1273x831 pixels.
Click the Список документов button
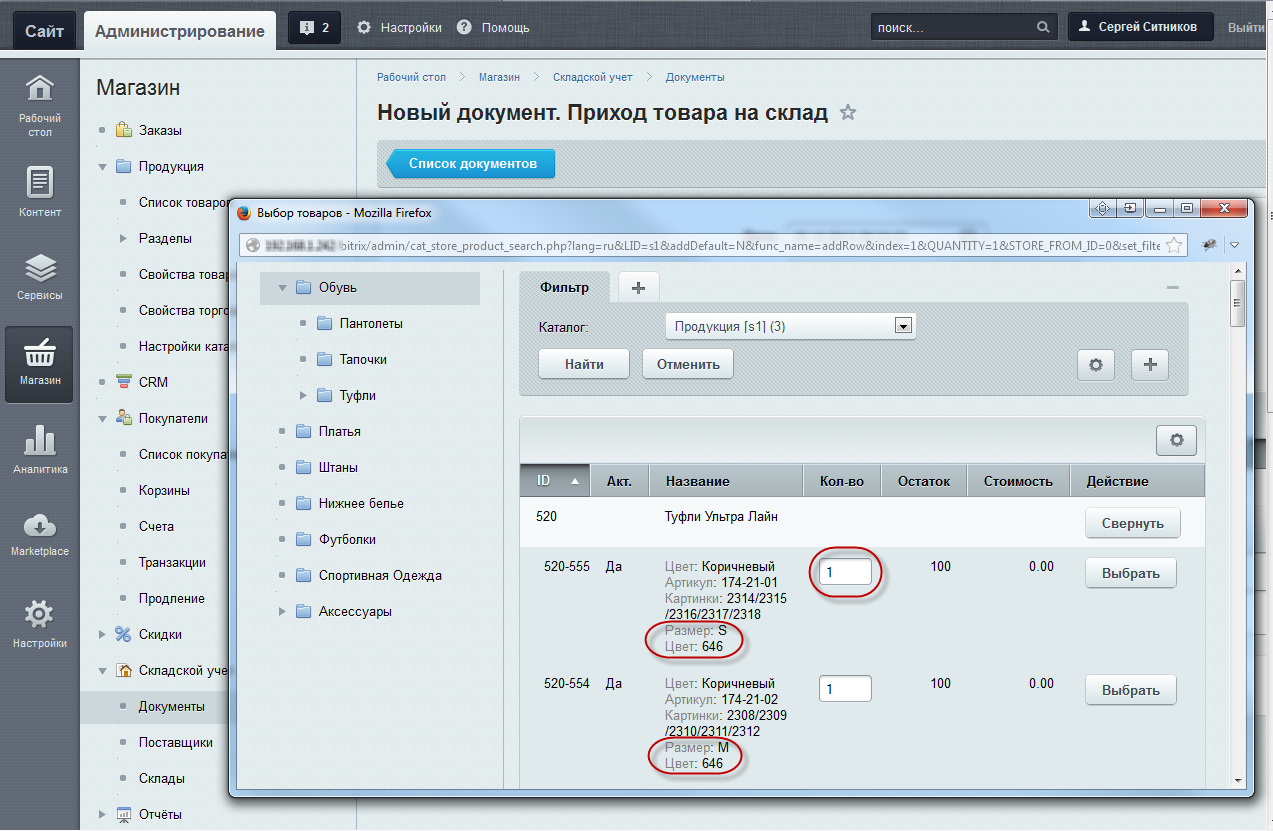(x=472, y=163)
